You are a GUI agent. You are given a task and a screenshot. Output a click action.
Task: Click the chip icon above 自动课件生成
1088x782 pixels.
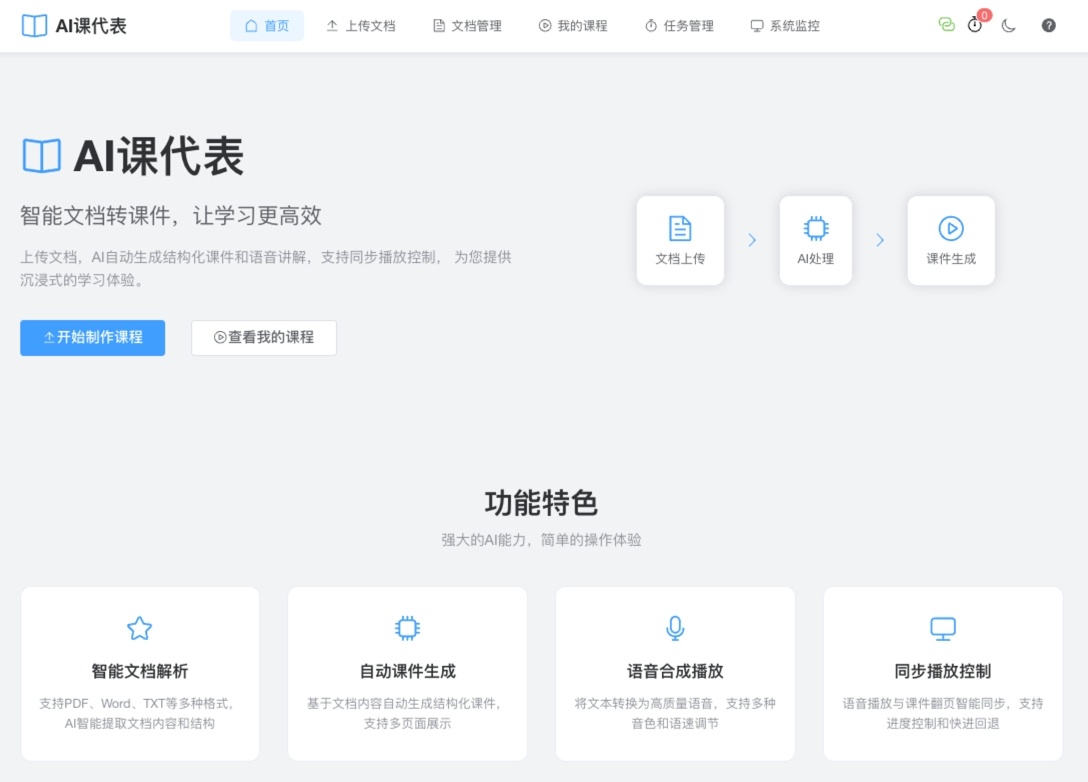pos(407,628)
